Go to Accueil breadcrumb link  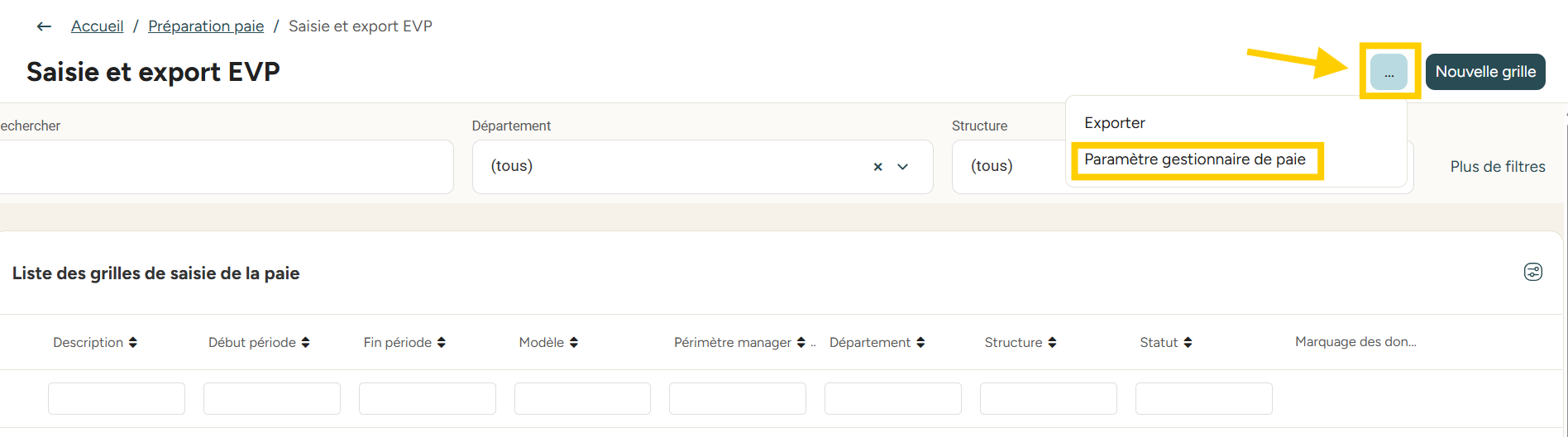[x=97, y=26]
